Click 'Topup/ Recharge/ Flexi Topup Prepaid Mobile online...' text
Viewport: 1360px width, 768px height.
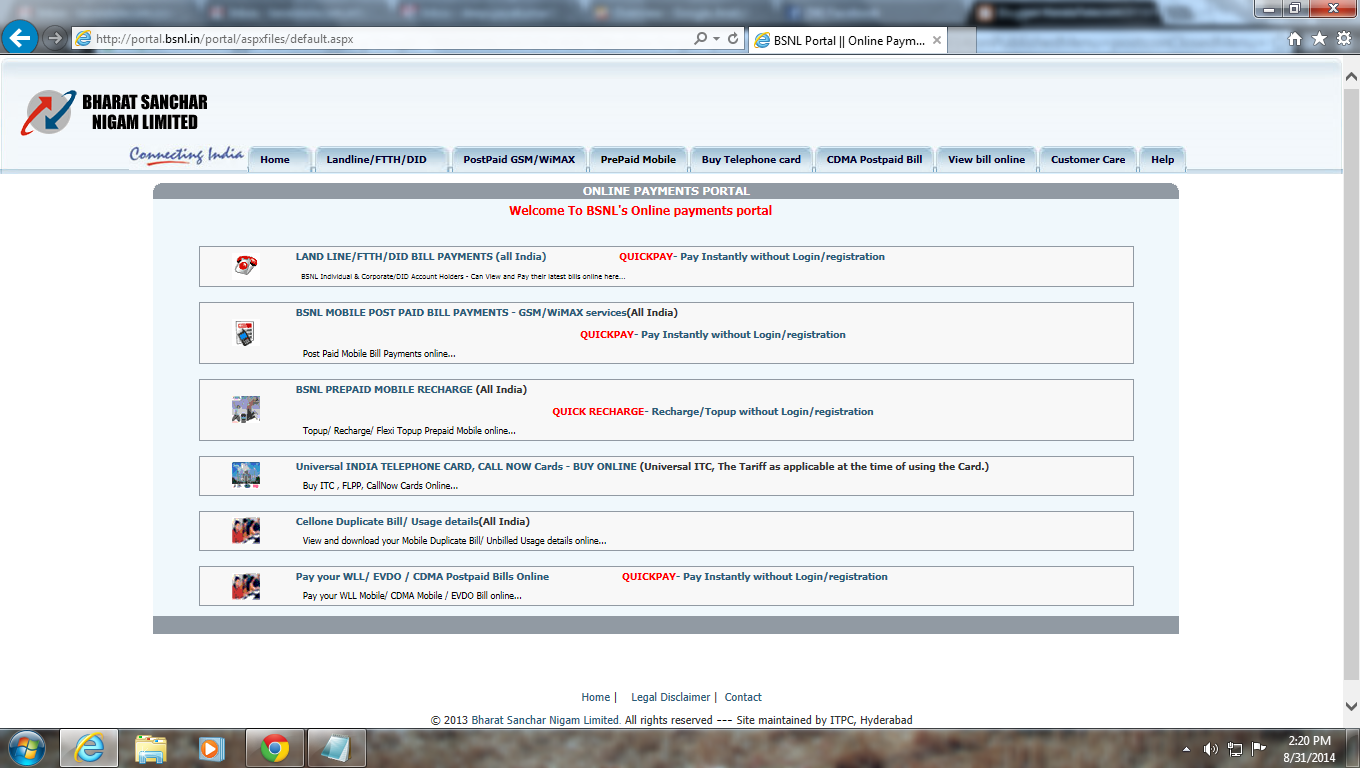(409, 431)
